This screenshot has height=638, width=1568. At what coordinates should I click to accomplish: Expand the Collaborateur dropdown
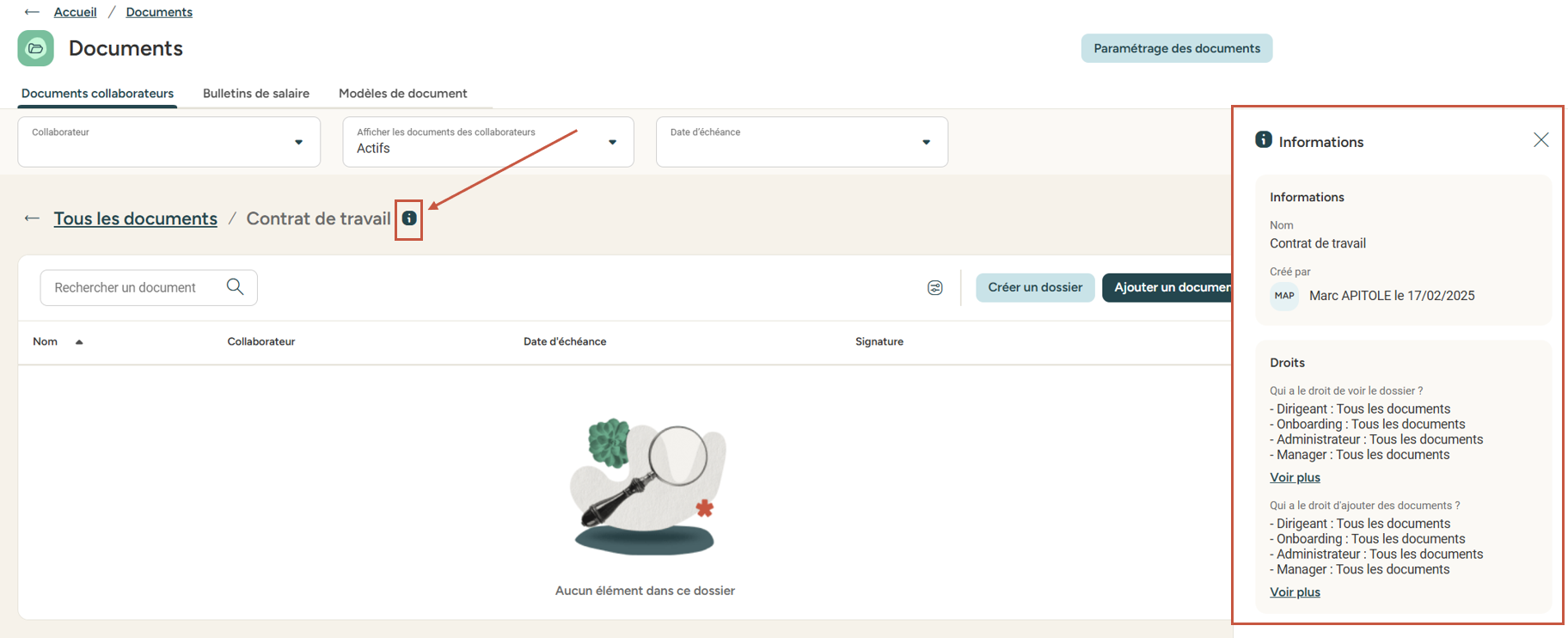(x=298, y=142)
